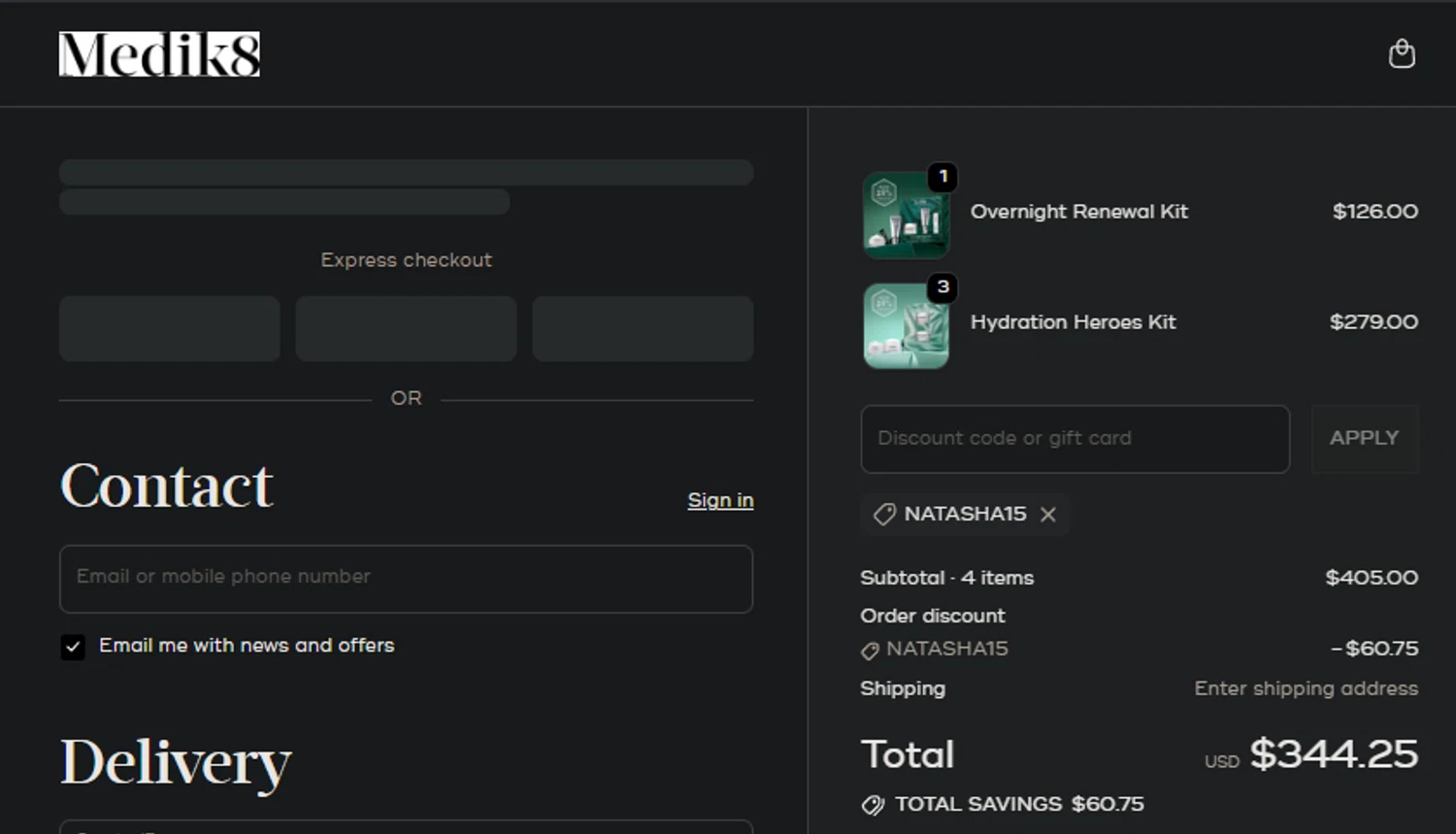Click the APPLY discount button
This screenshot has width=1456, height=834.
(x=1365, y=439)
